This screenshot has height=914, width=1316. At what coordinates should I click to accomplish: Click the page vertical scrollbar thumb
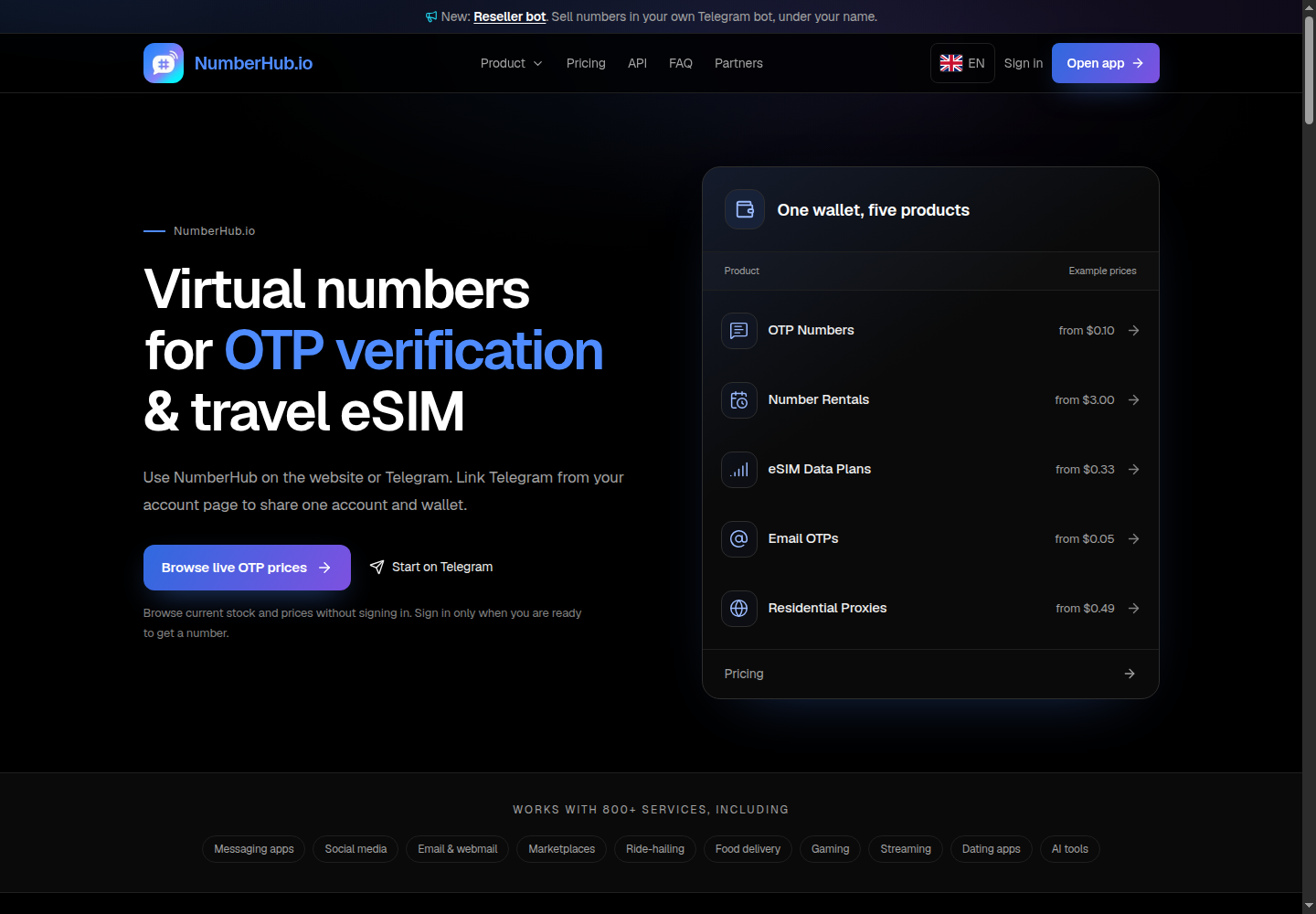coord(1309,69)
